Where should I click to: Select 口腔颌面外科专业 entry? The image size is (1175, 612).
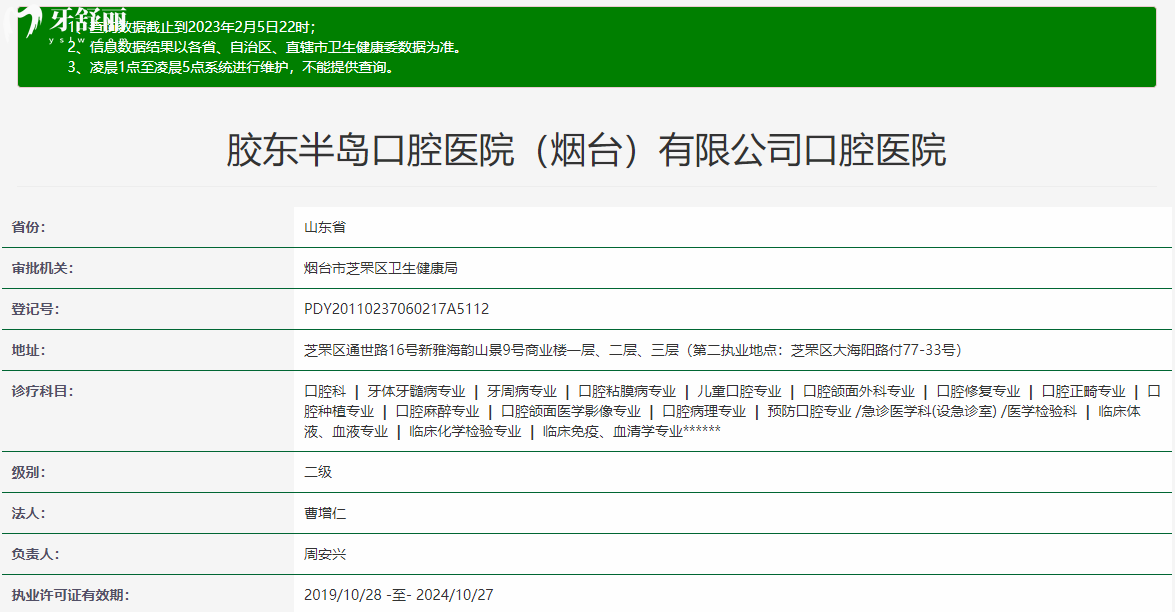click(859, 391)
